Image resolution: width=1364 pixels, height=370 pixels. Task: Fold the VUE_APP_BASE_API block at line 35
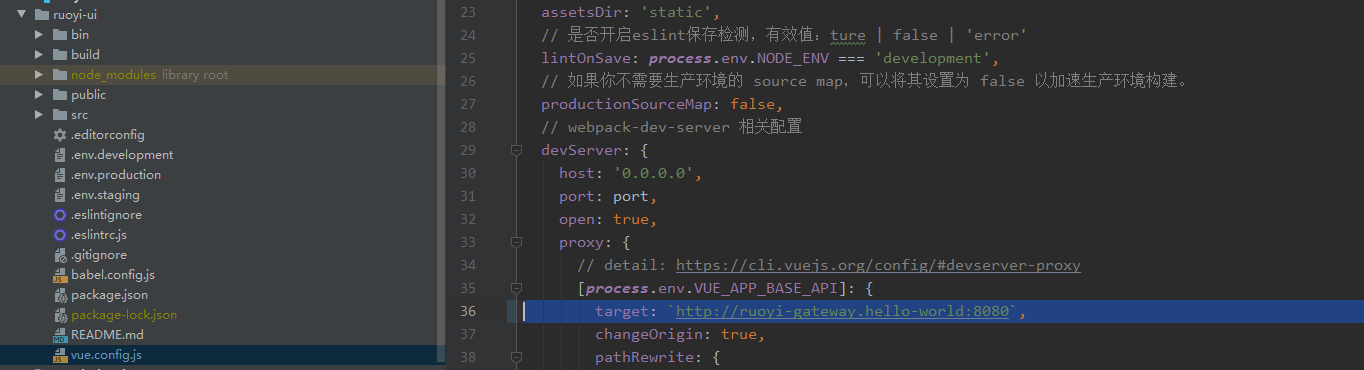click(516, 288)
